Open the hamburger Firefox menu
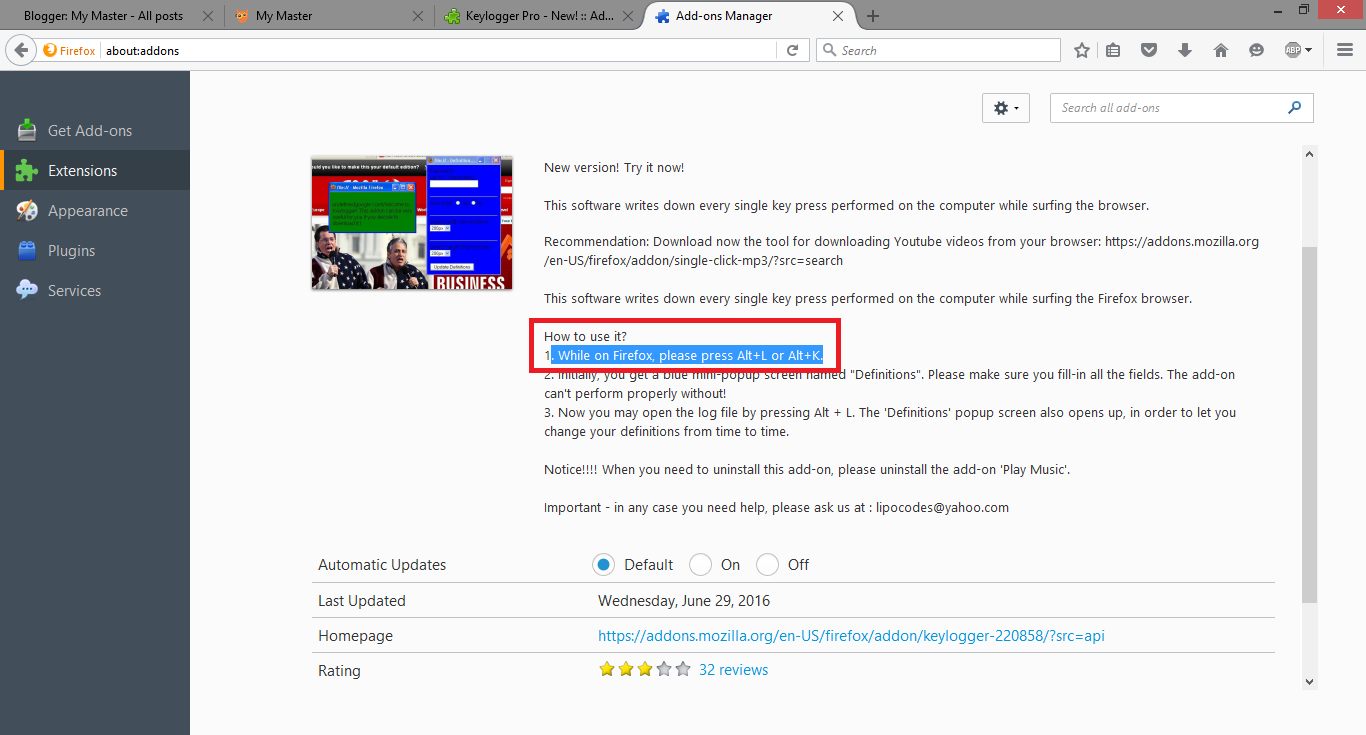The image size is (1366, 735). click(x=1345, y=50)
